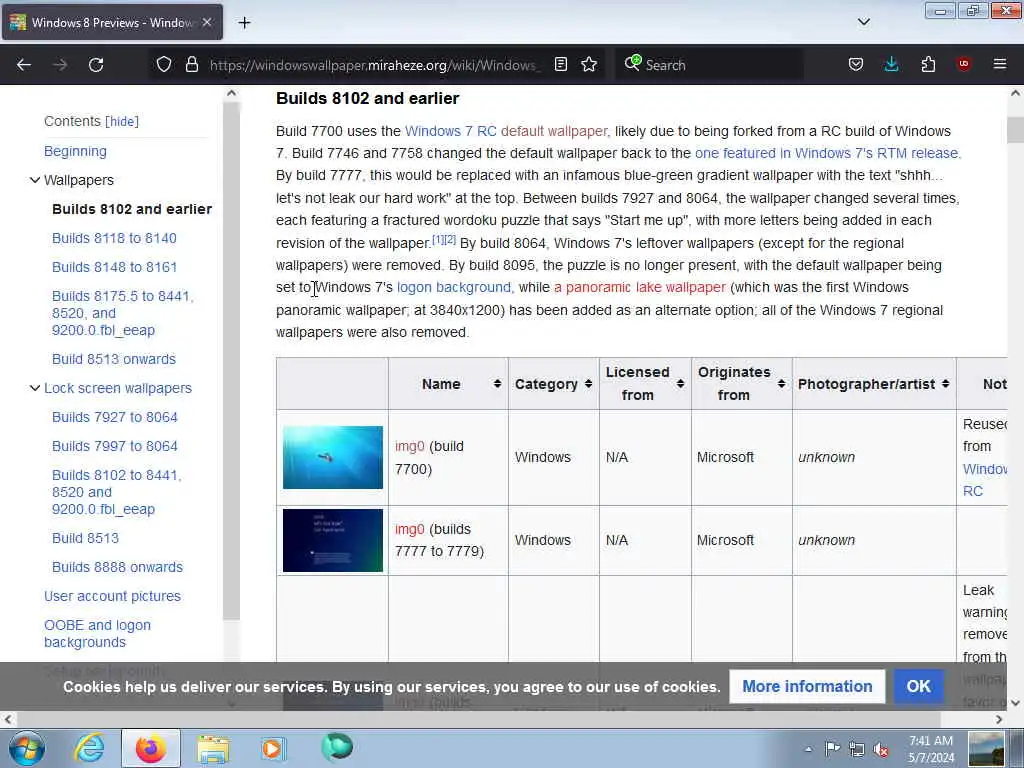Jump to Builds 7997 to 8064 entry
Image resolution: width=1024 pixels, height=768 pixels.
point(115,446)
